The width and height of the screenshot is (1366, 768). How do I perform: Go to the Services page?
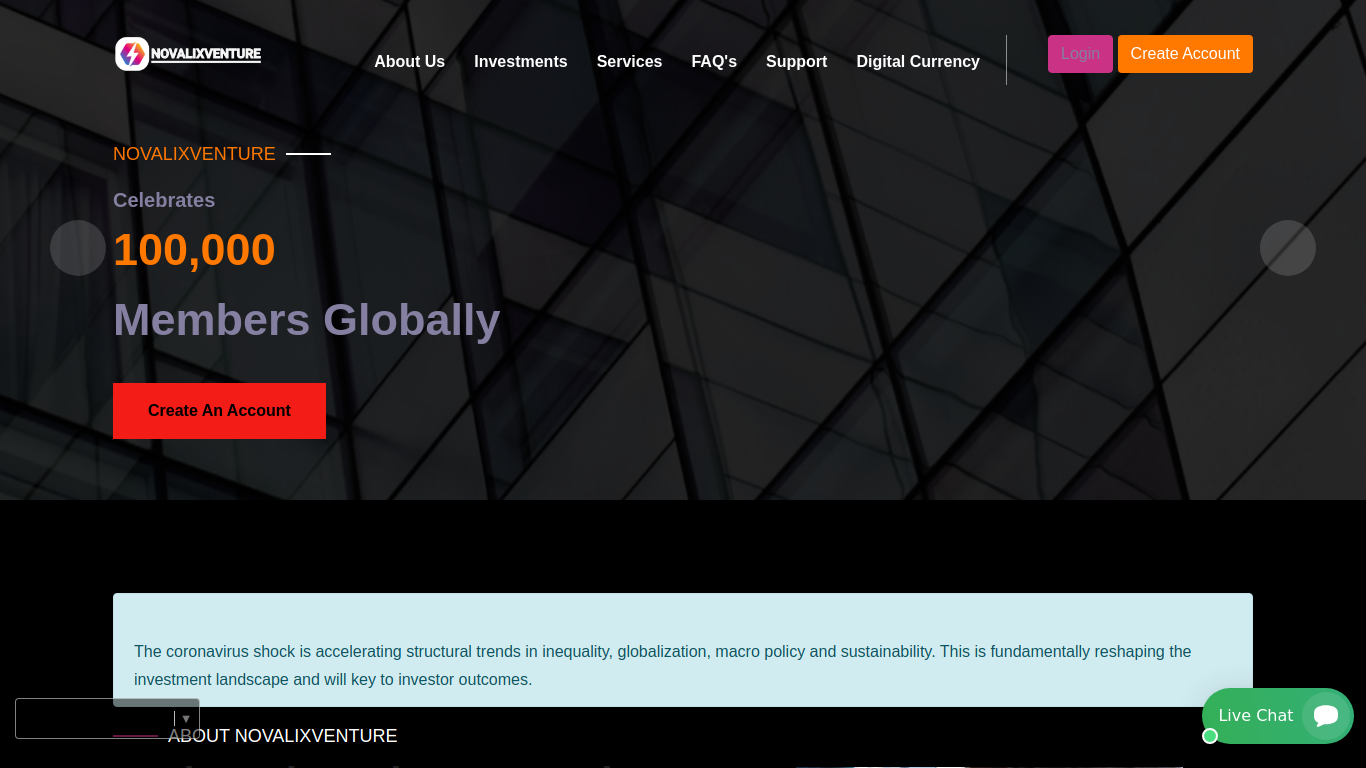tap(629, 62)
